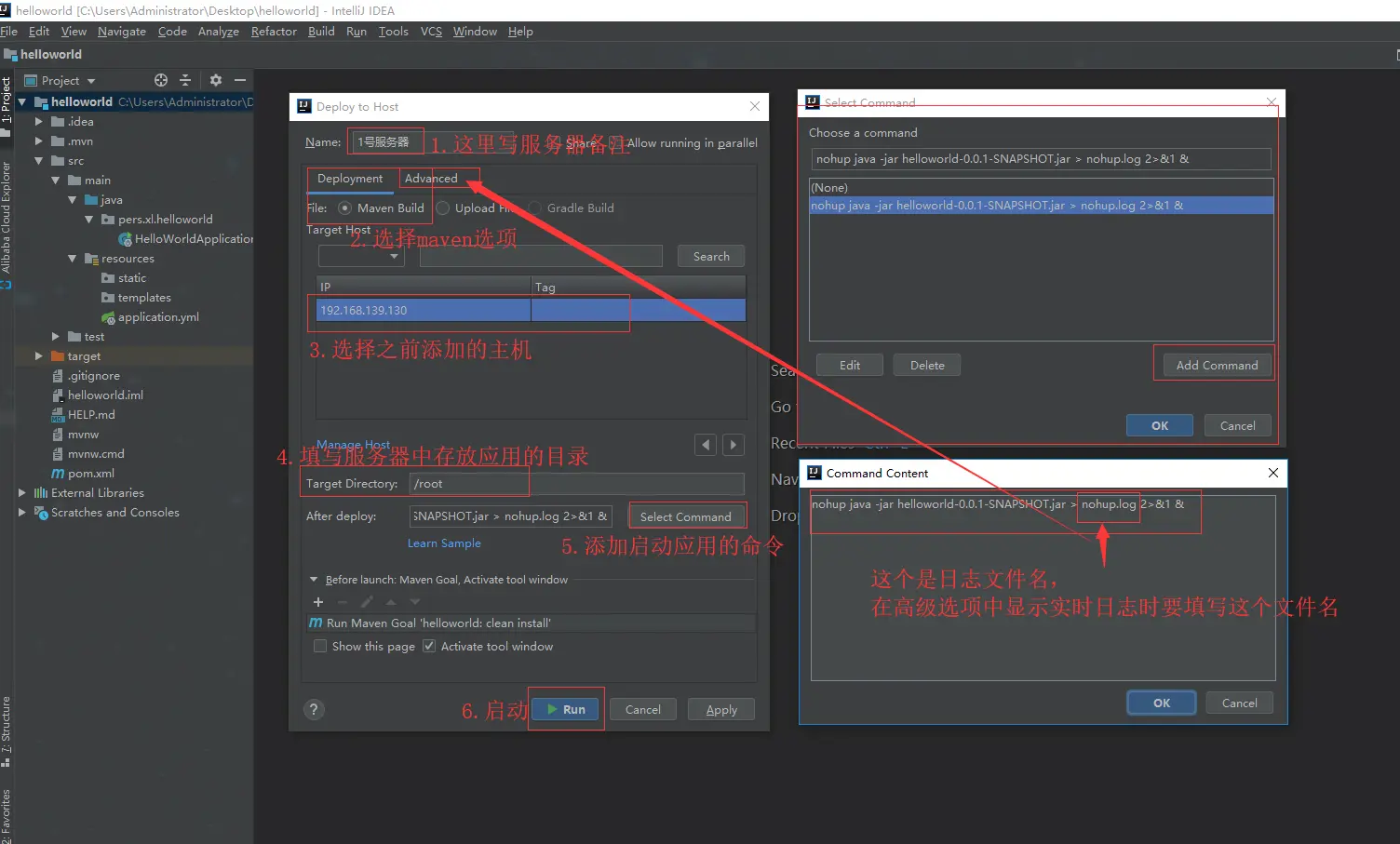Select host row 192.168.139.130
Image resolution: width=1400 pixels, height=844 pixels.
531,310
